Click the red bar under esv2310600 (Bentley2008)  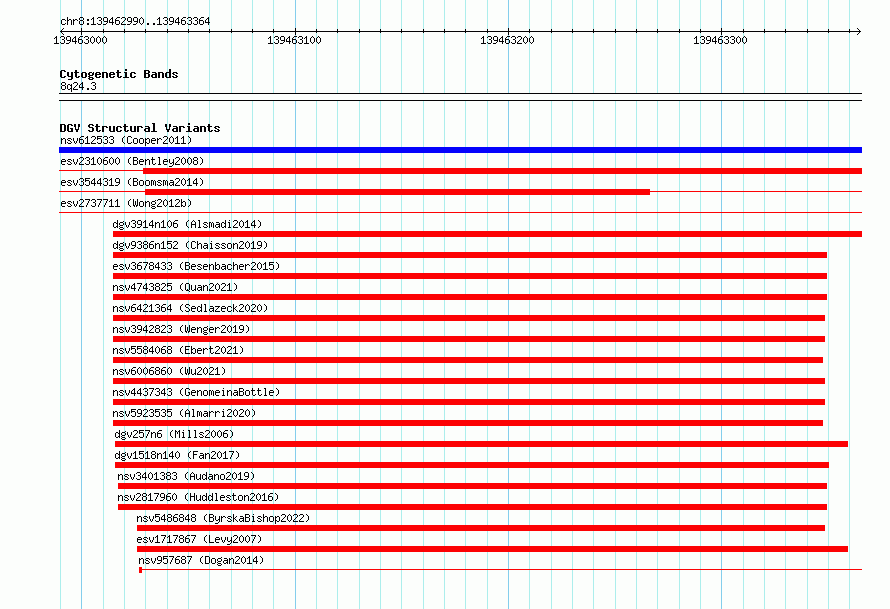tap(502, 171)
